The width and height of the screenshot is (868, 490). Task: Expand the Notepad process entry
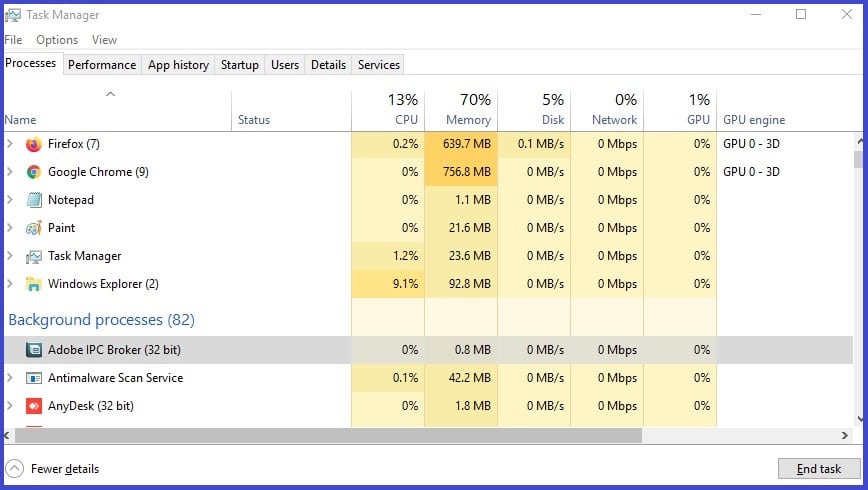[10, 200]
